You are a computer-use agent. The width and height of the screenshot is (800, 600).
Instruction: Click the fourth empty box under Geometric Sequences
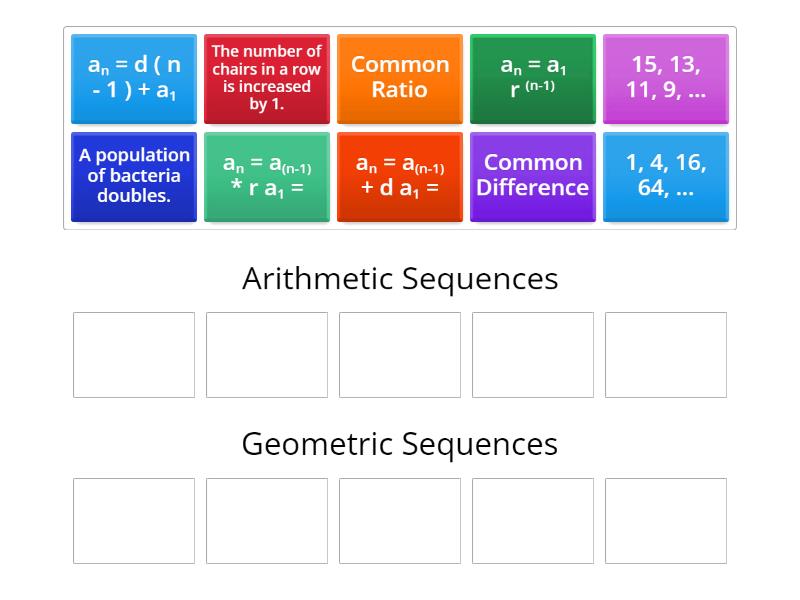tap(533, 521)
